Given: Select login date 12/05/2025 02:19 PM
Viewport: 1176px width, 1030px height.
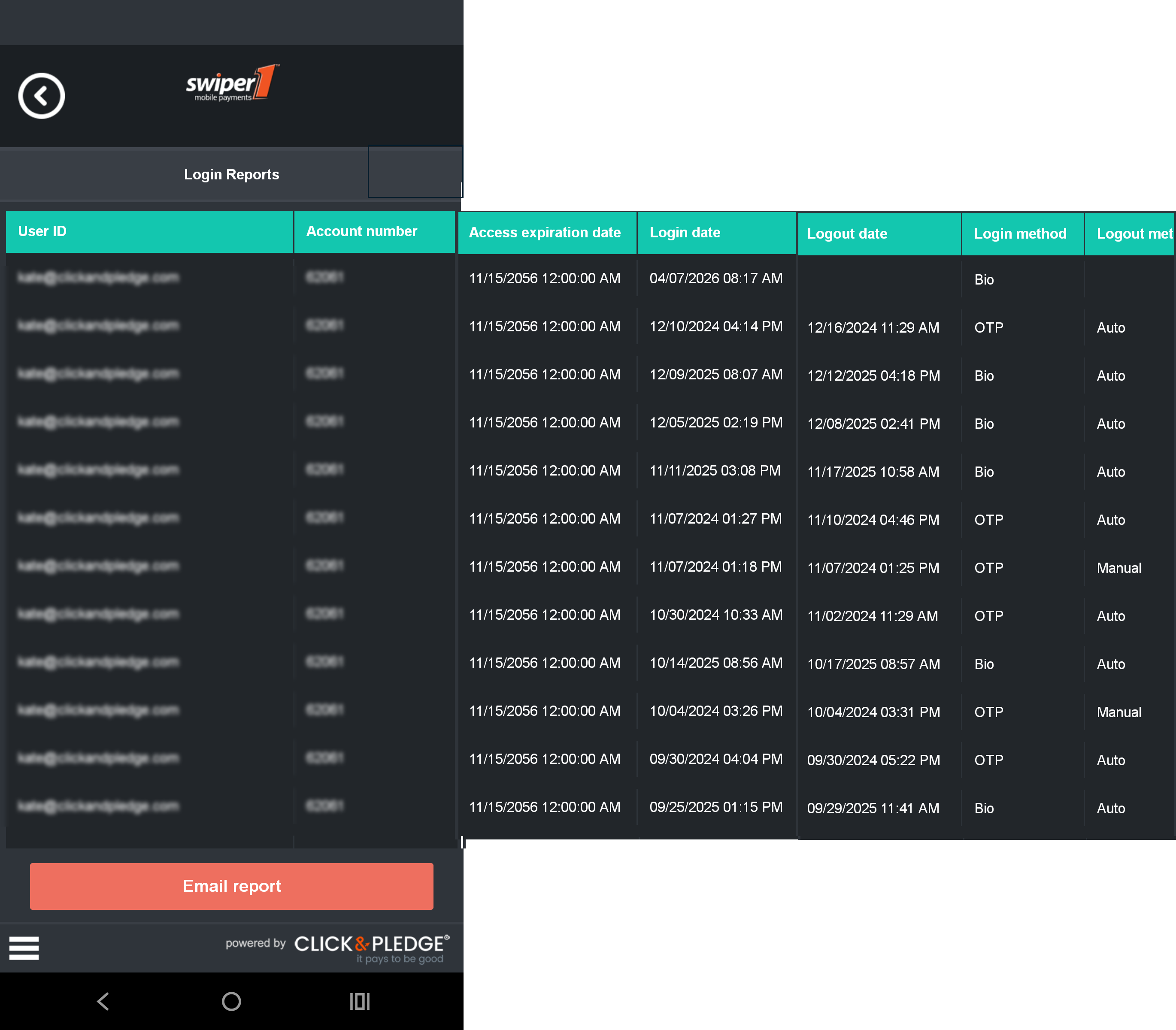Looking at the screenshot, I should [x=716, y=422].
